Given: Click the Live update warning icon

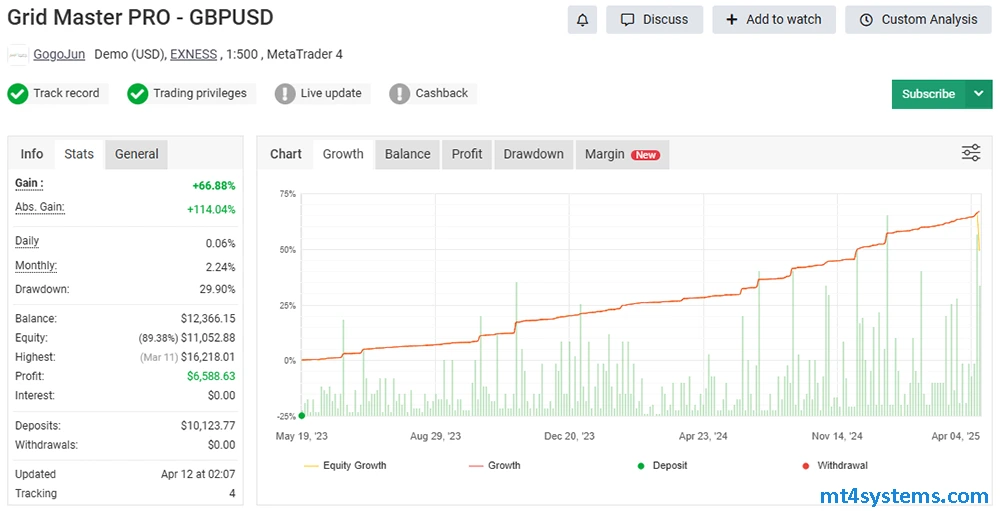Looking at the screenshot, I should (x=285, y=94).
